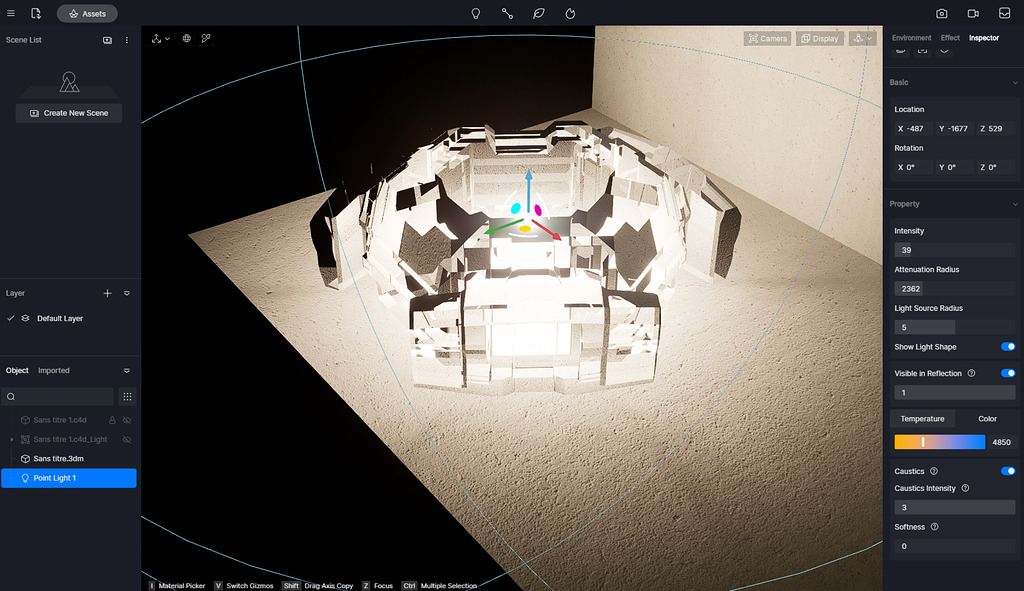The height and width of the screenshot is (591, 1024).
Task: Adjust the color temperature slider
Action: coord(940,441)
